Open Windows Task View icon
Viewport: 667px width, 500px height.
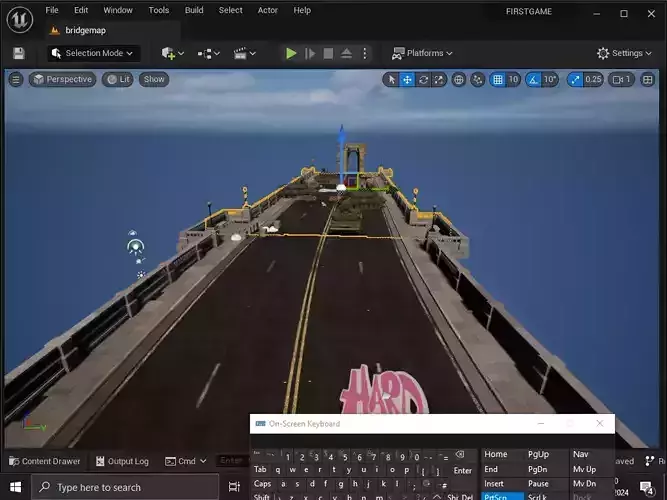[x=234, y=487]
